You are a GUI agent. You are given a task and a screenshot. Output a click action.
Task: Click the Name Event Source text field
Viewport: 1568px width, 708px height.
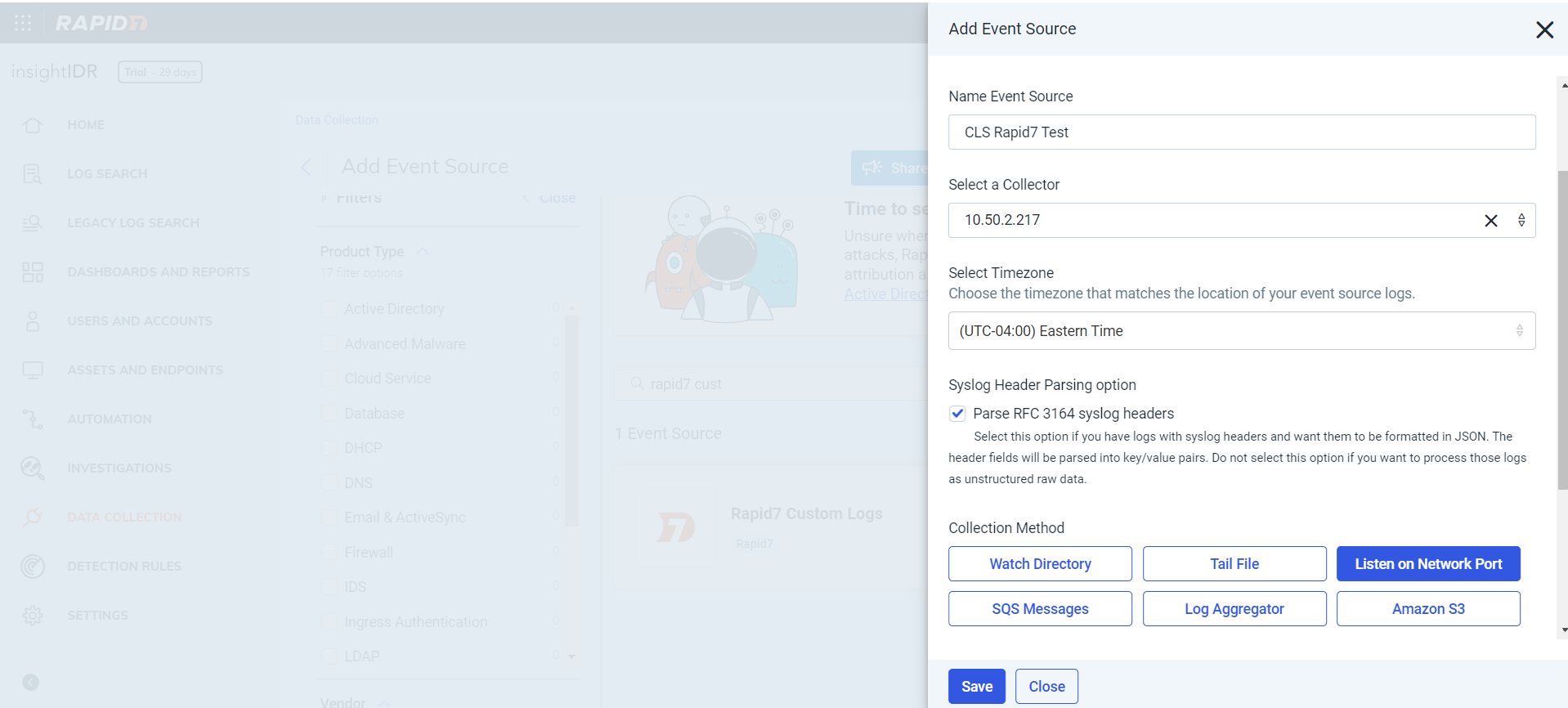pyautogui.click(x=1241, y=132)
